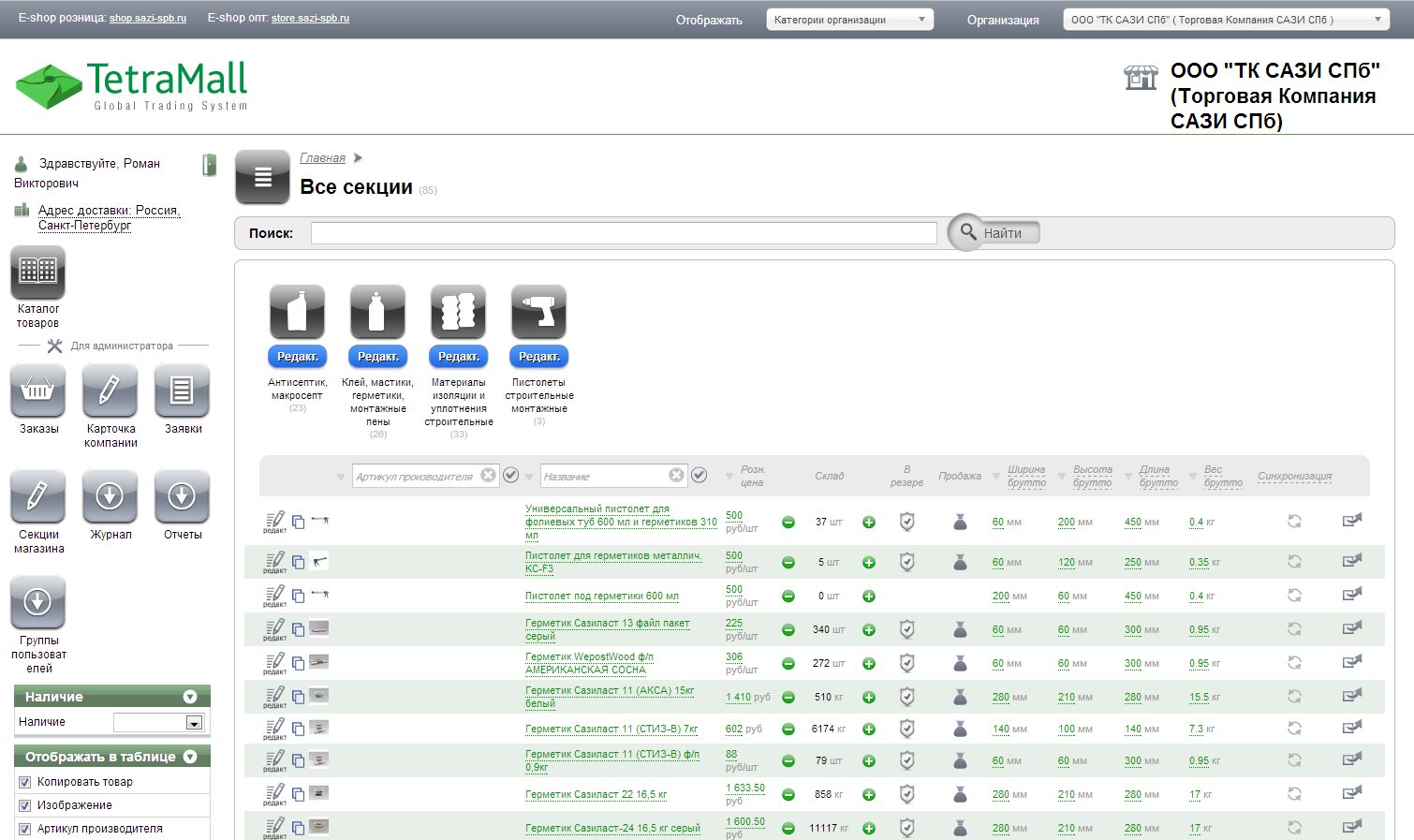
Task: Click the Материалы изоляции section icon
Action: (x=458, y=312)
